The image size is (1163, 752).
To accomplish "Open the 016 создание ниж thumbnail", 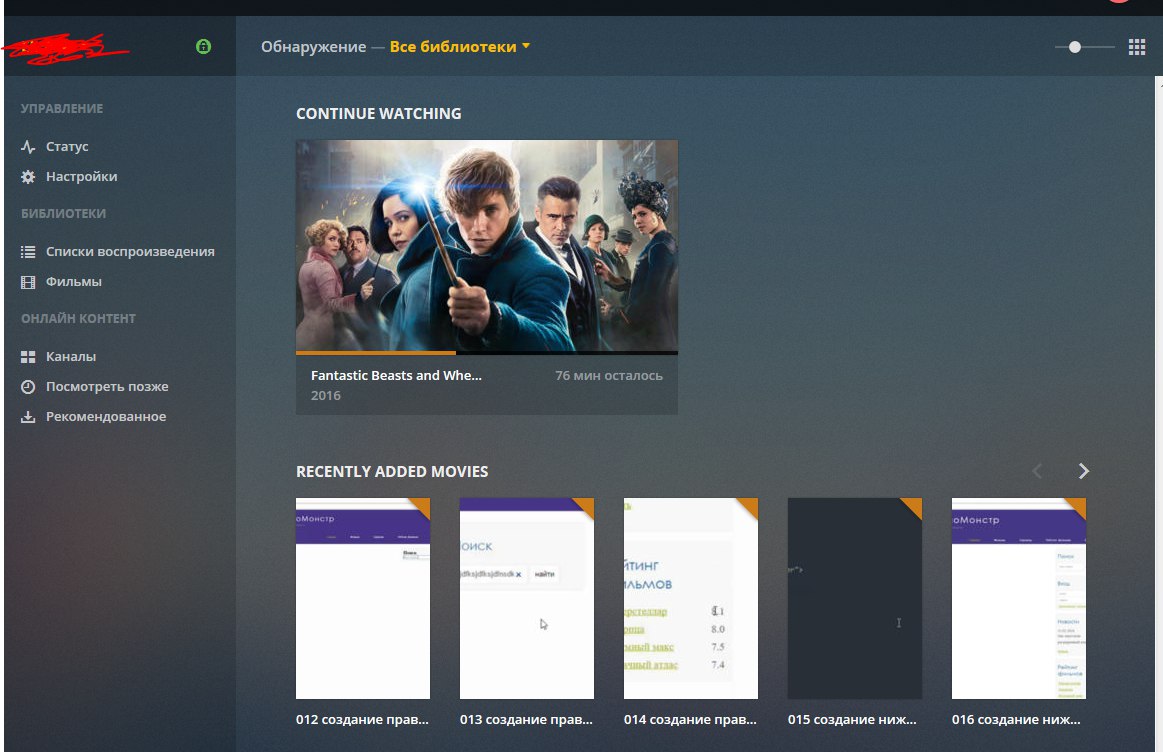I will (1018, 598).
